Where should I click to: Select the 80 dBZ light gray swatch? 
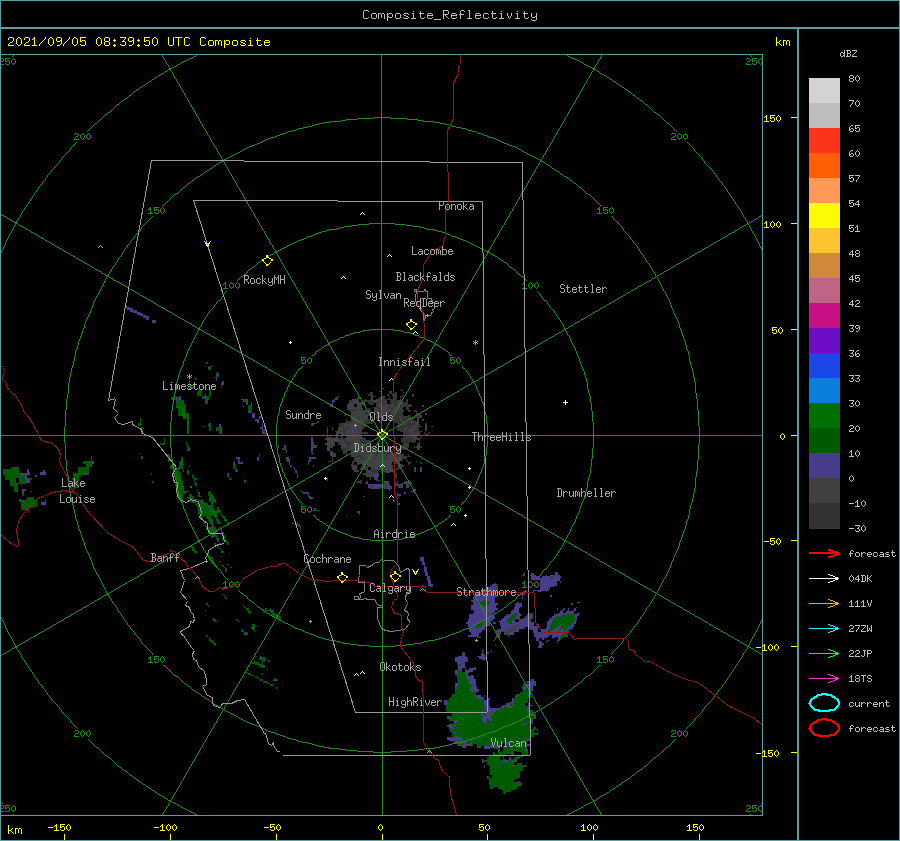tap(824, 90)
